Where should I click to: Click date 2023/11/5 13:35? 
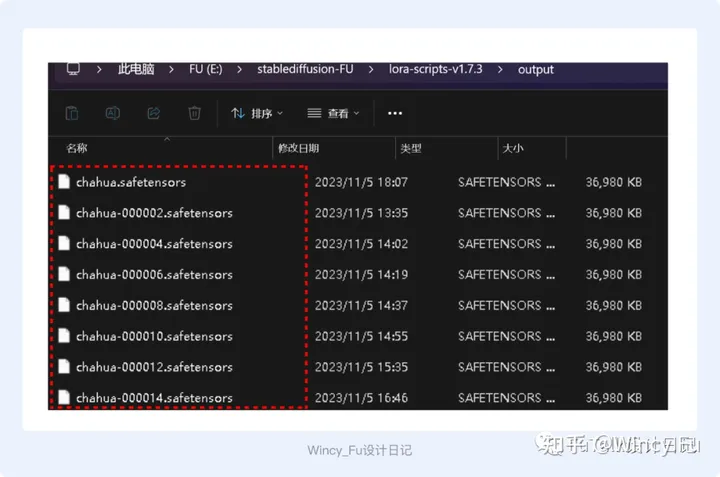click(361, 213)
